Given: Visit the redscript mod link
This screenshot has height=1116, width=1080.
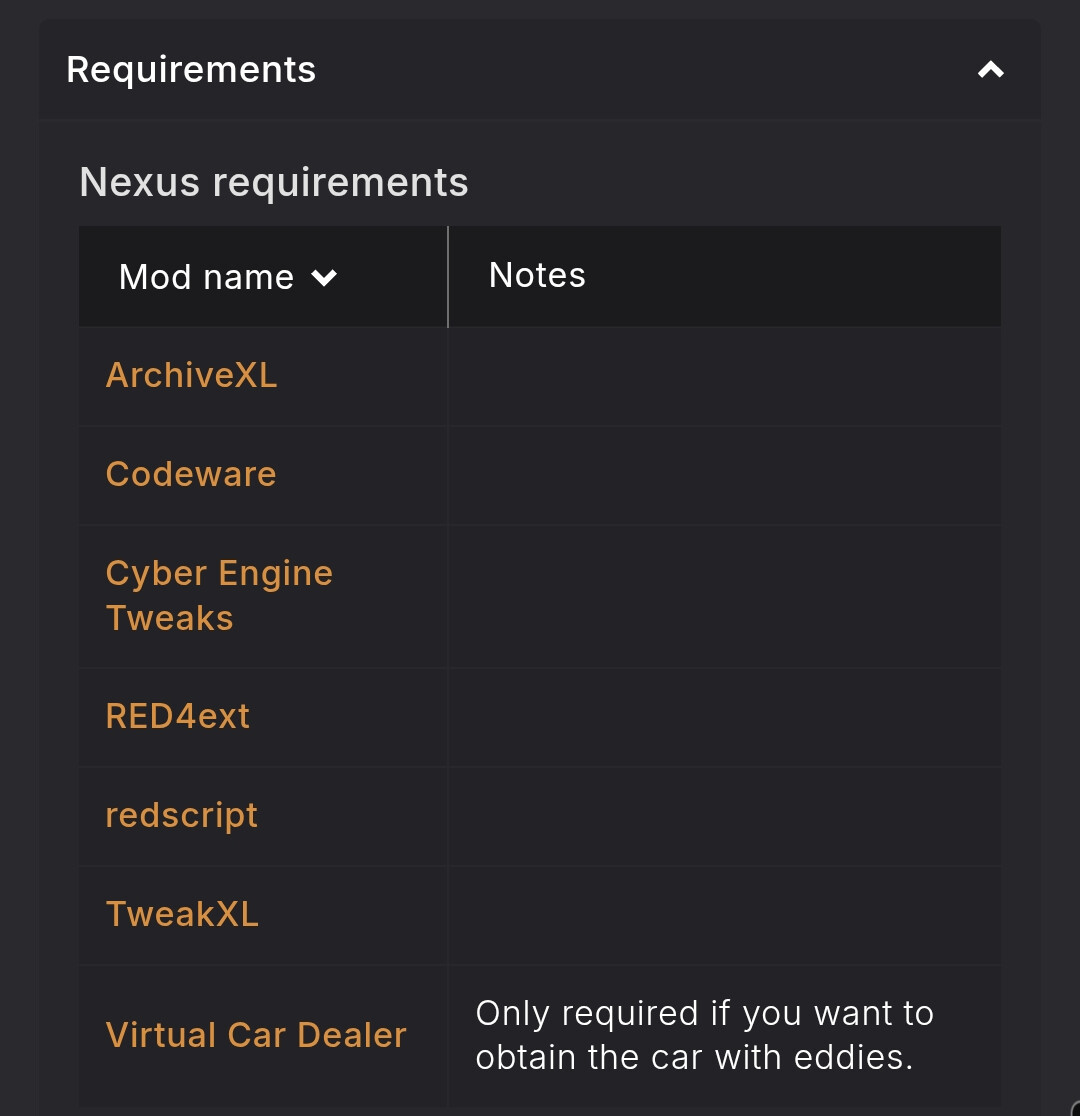Looking at the screenshot, I should point(182,815).
